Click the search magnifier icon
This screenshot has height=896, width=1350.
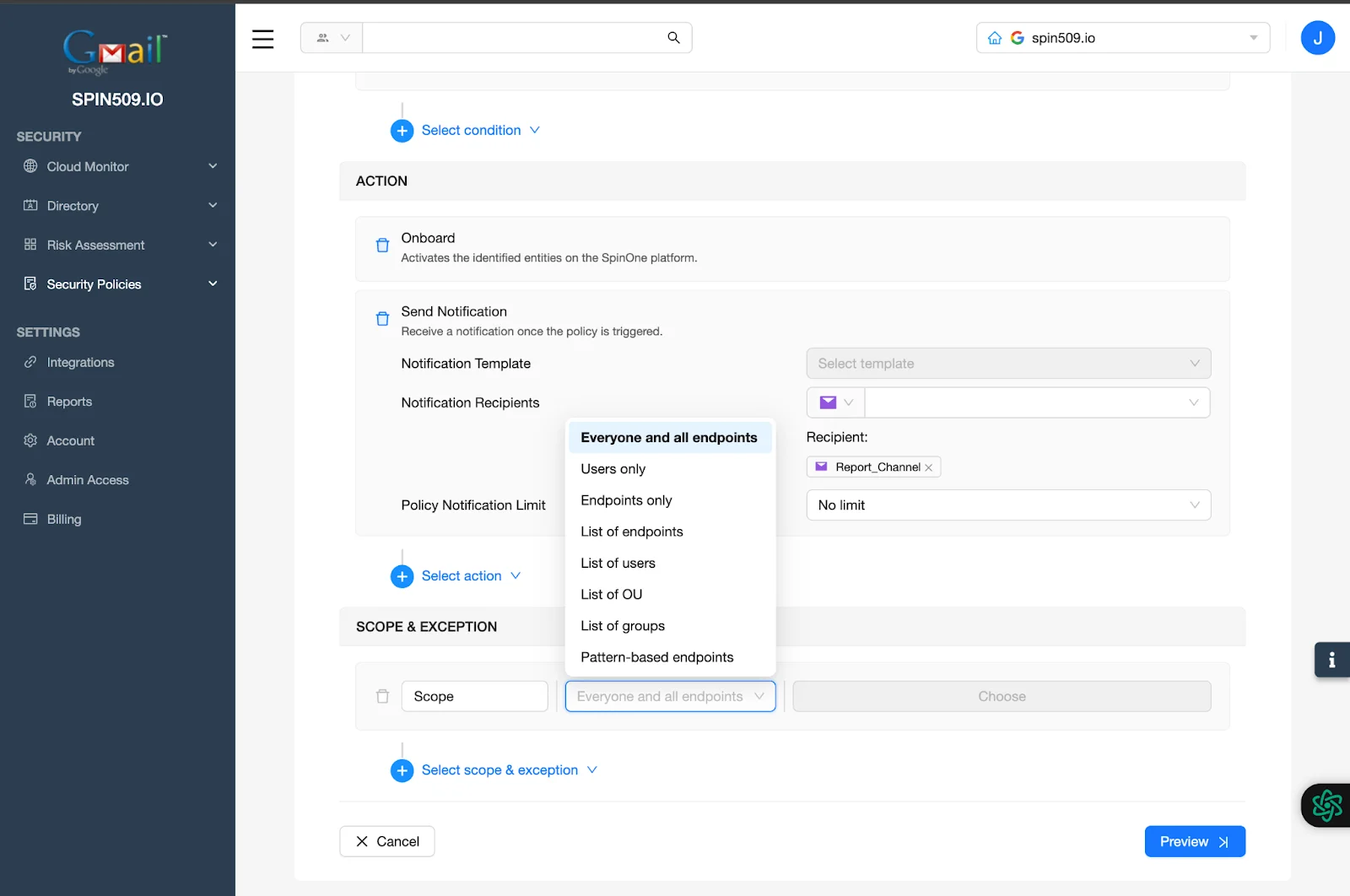click(x=673, y=38)
